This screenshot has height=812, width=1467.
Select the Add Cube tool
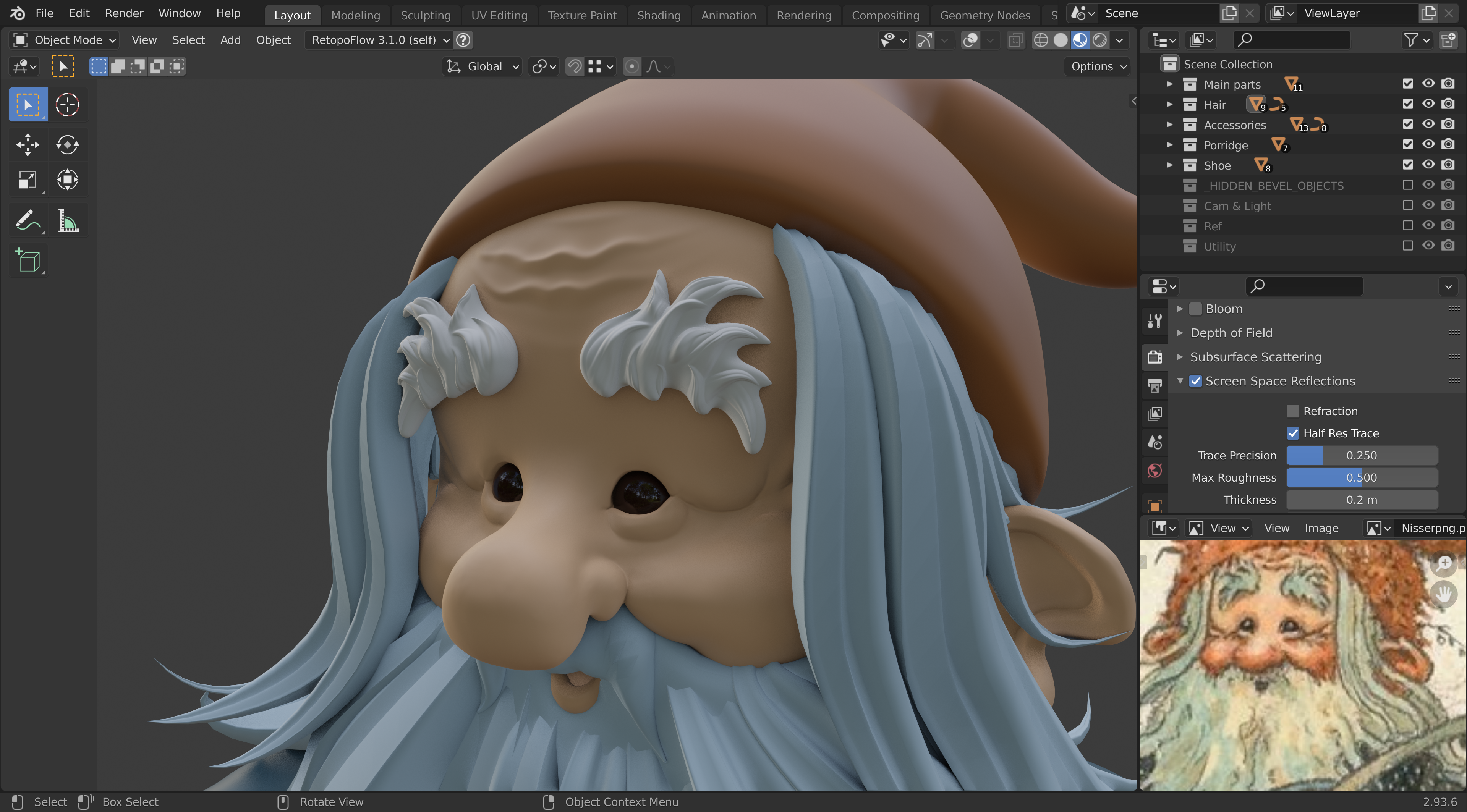(28, 261)
